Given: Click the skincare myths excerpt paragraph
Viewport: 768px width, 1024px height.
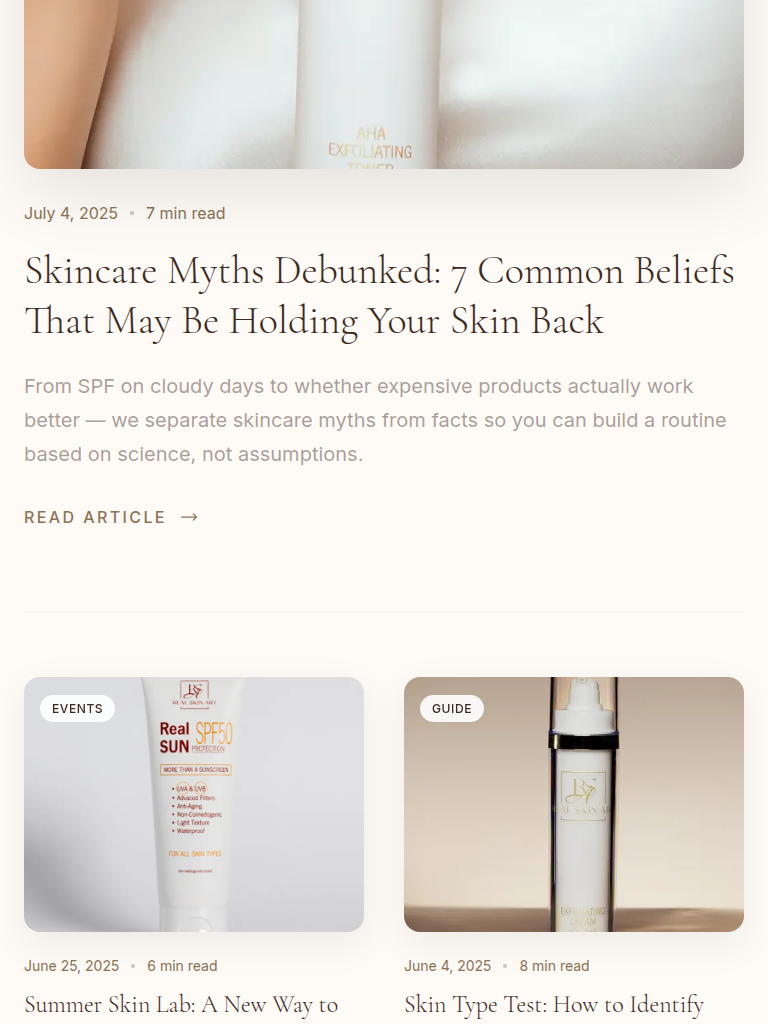Looking at the screenshot, I should click(376, 420).
